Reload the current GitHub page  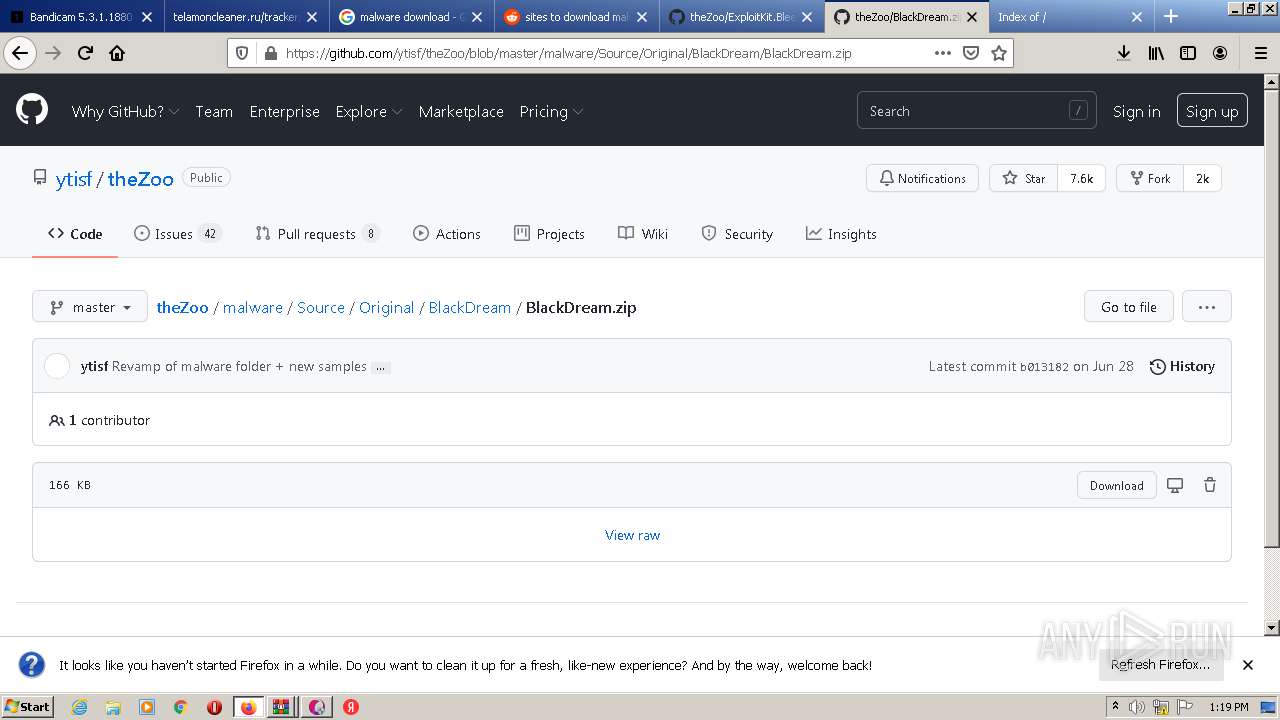point(85,53)
